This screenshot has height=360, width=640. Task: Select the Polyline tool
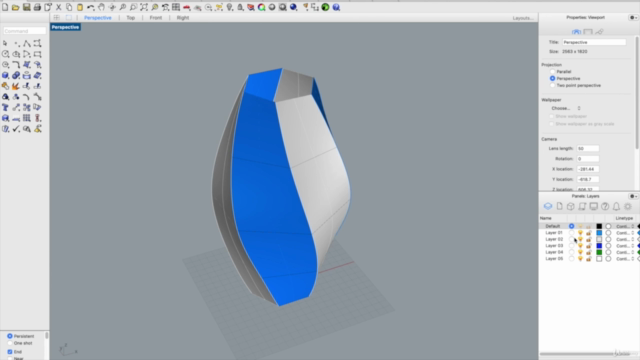27,43
